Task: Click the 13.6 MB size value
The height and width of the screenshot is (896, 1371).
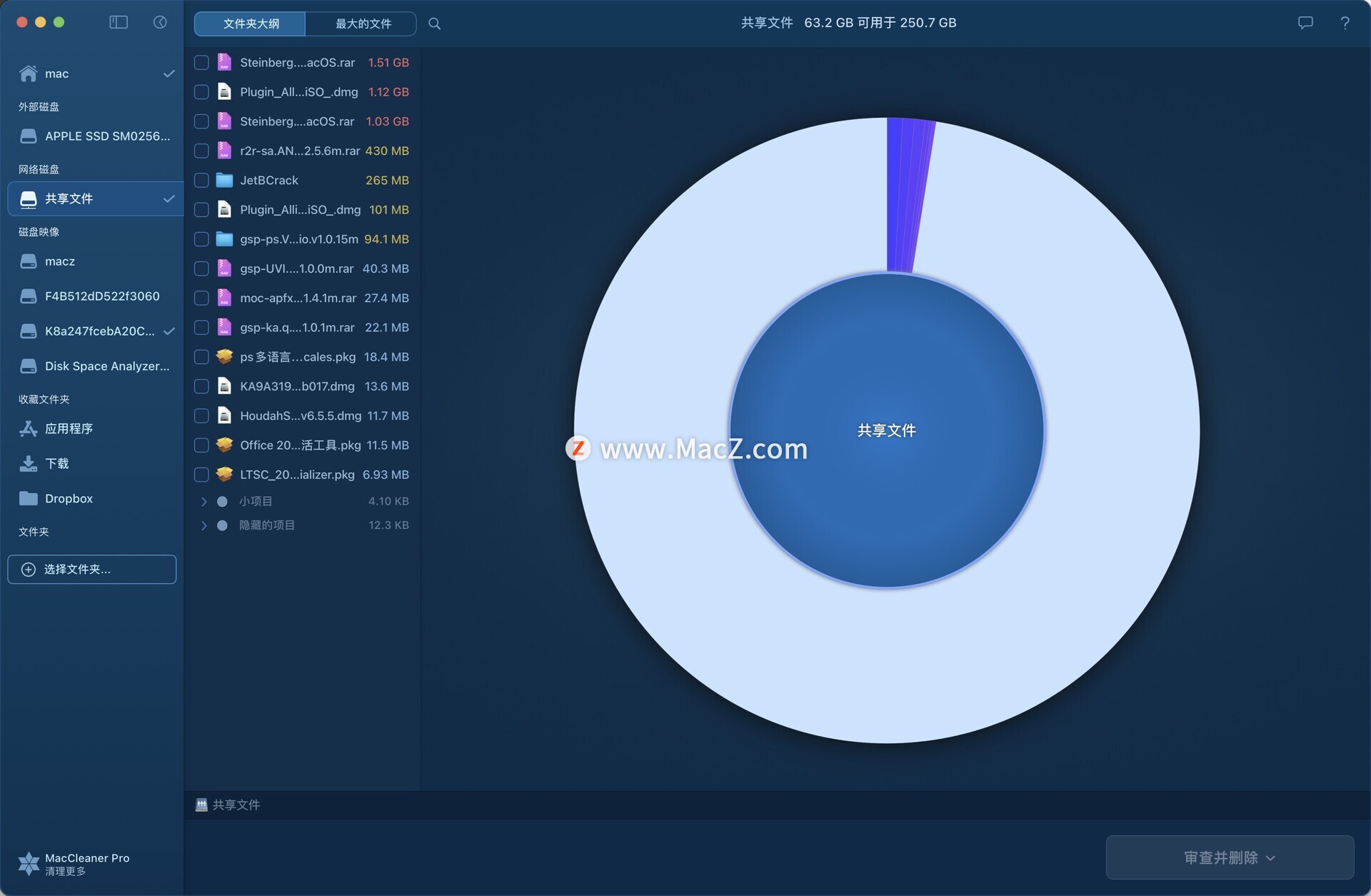Action: click(386, 386)
